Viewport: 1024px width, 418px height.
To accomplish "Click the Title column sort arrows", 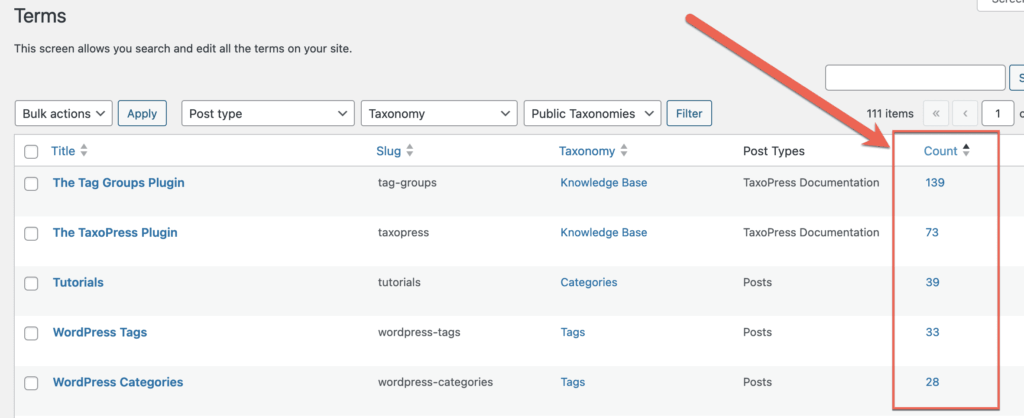I will (84, 151).
